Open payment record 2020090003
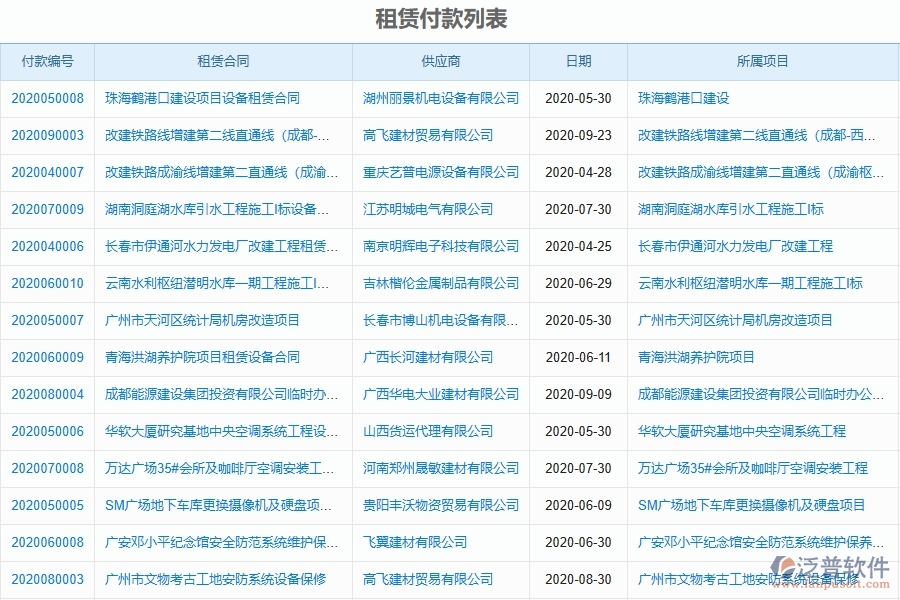 click(x=48, y=135)
